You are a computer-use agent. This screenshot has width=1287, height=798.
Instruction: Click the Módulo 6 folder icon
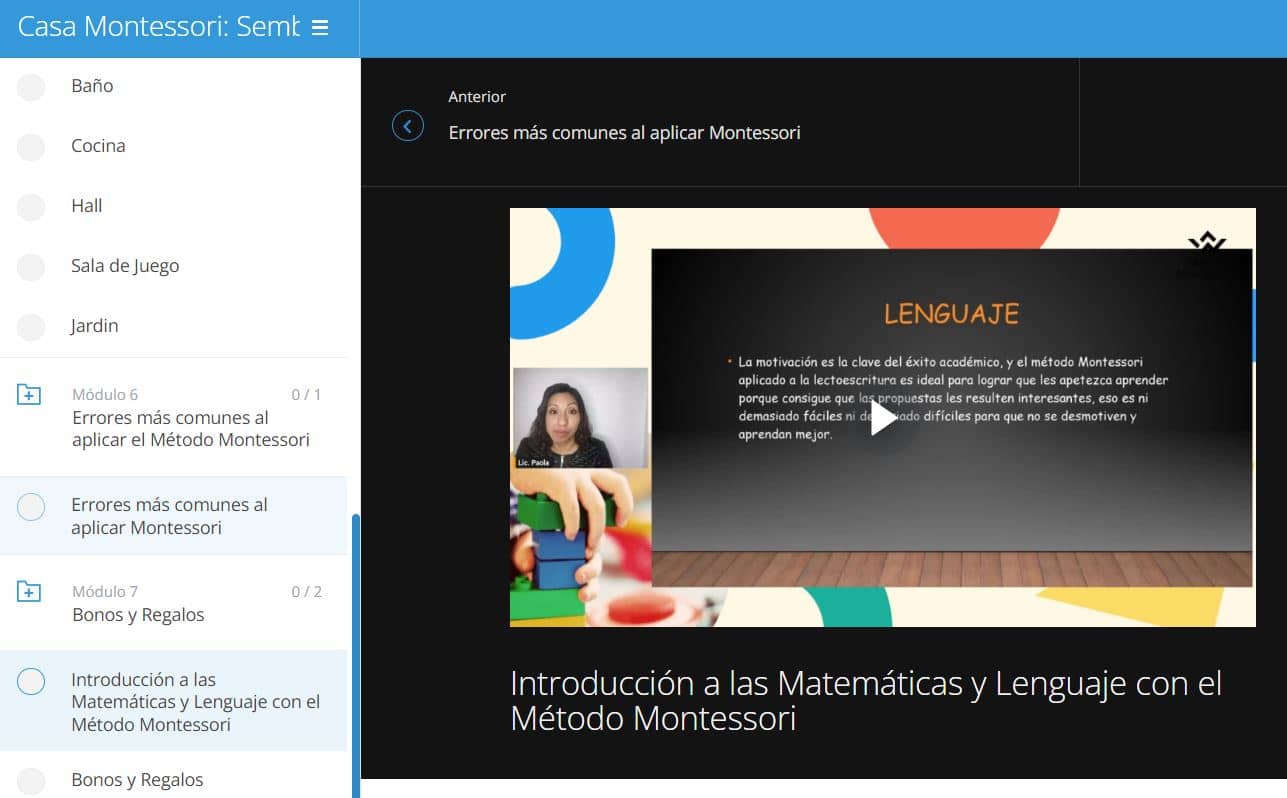(x=30, y=395)
